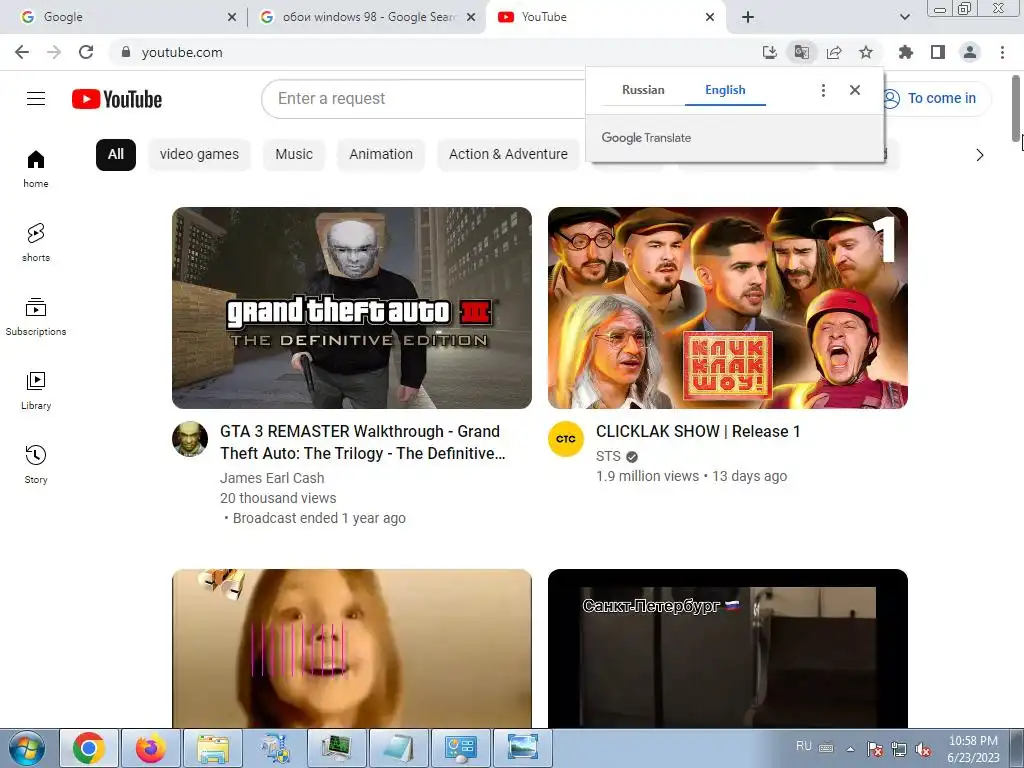Select the Music chip
Image resolution: width=1024 pixels, height=768 pixels.
pos(294,155)
